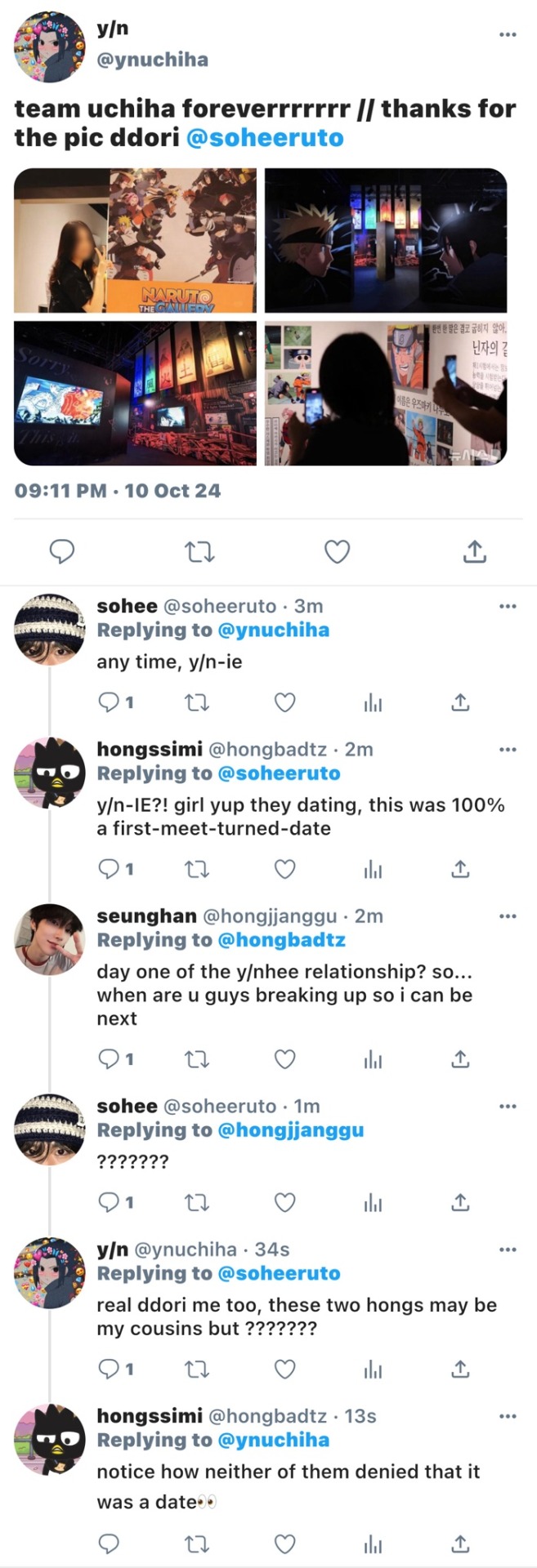Viewport: 537px width, 1568px height.
Task: Retweet sohee's "???????" reply
Action: (x=197, y=1202)
